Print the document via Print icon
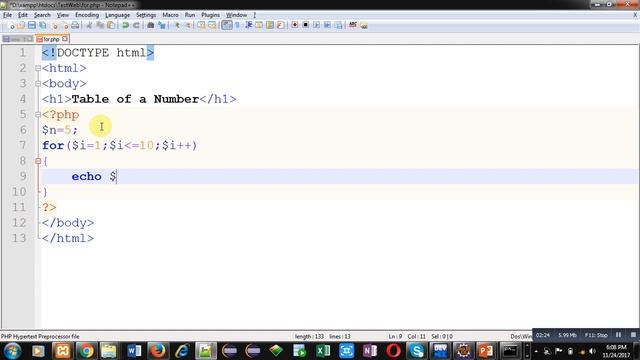The width and height of the screenshot is (640, 360). click(x=75, y=25)
